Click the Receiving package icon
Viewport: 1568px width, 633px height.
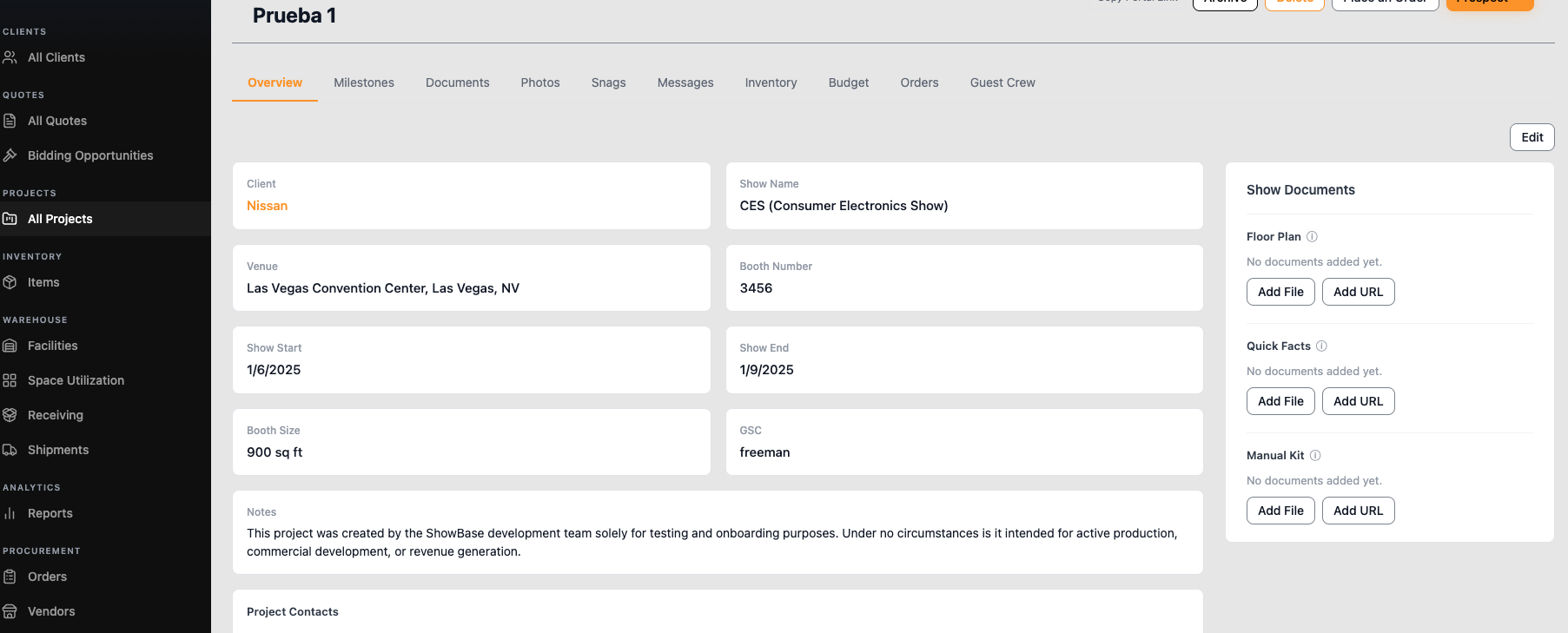click(x=10, y=415)
